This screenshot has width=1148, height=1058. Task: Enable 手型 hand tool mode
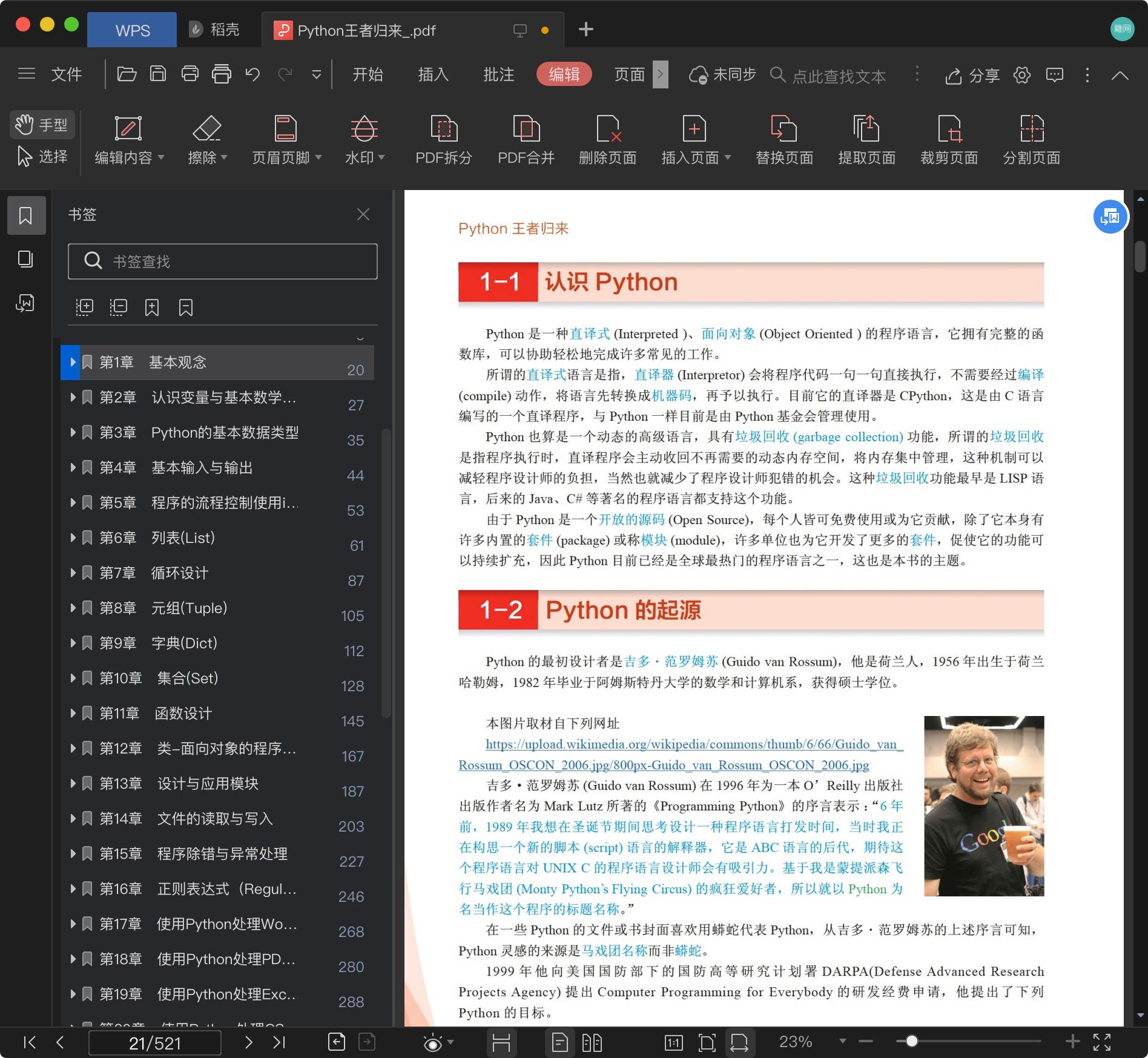pyautogui.click(x=42, y=125)
